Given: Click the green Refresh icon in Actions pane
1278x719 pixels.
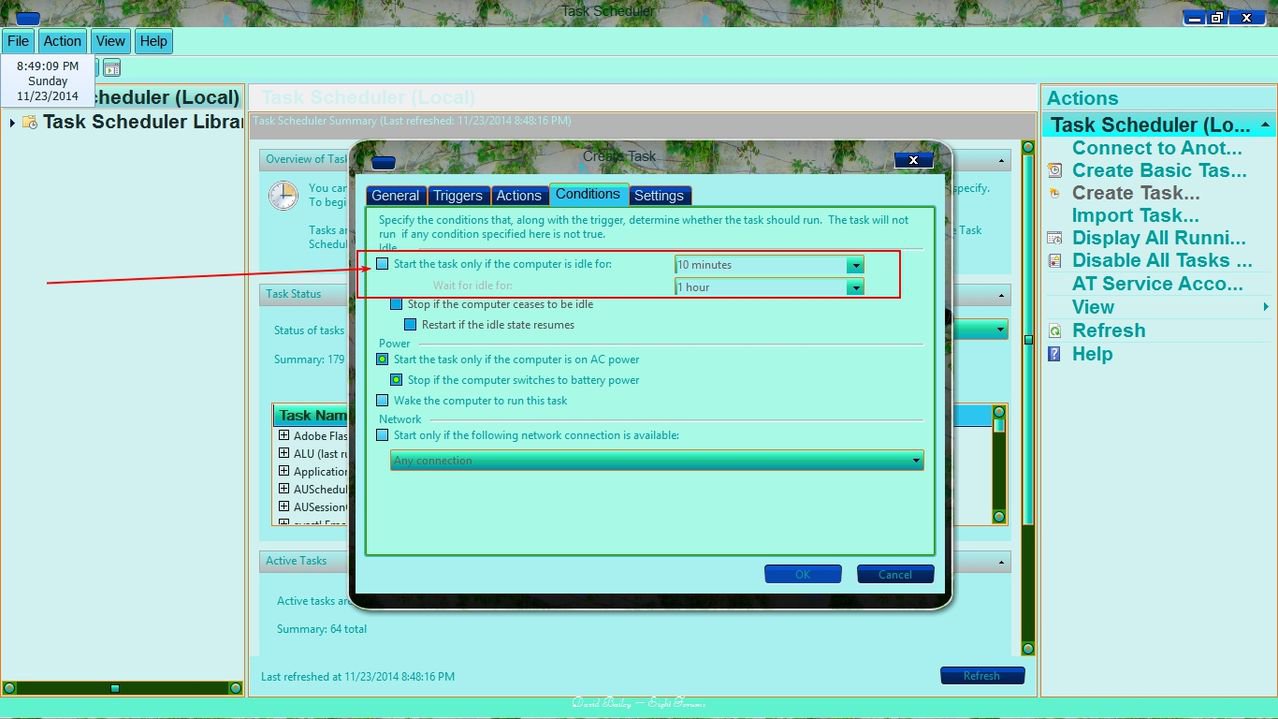Looking at the screenshot, I should click(x=1054, y=331).
